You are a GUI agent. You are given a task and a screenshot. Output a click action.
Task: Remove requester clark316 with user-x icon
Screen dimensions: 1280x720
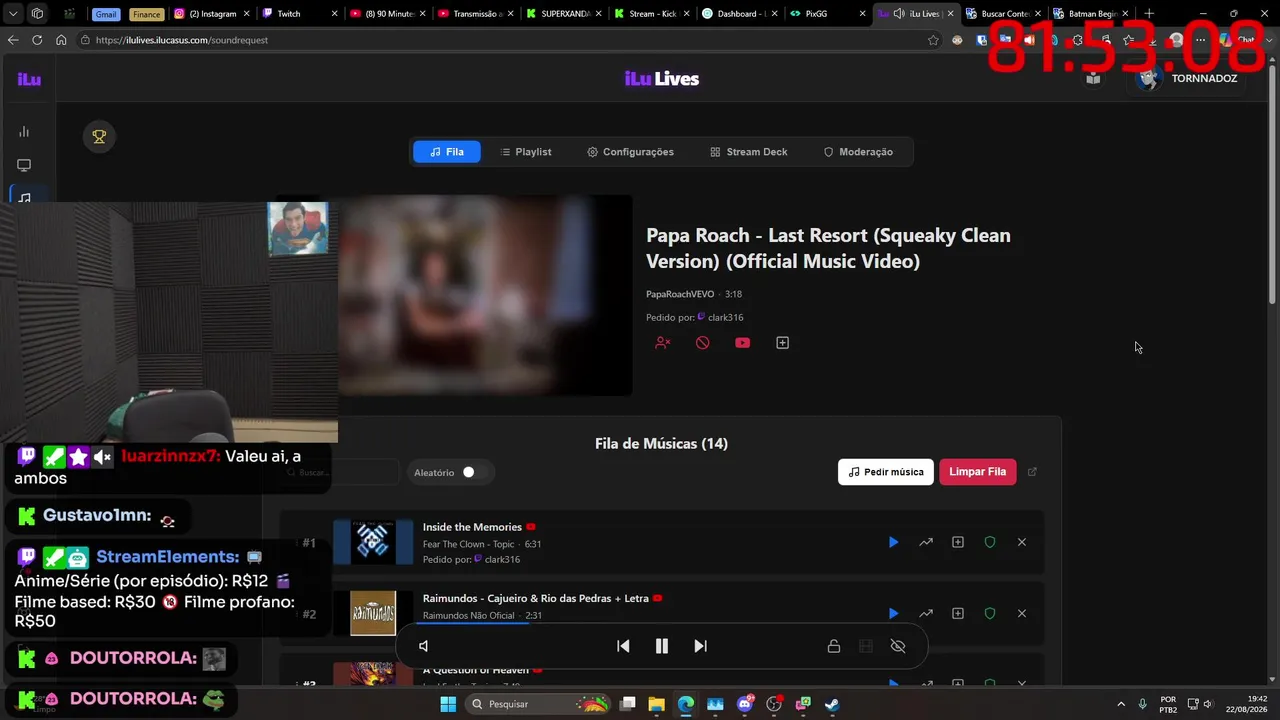[662, 343]
